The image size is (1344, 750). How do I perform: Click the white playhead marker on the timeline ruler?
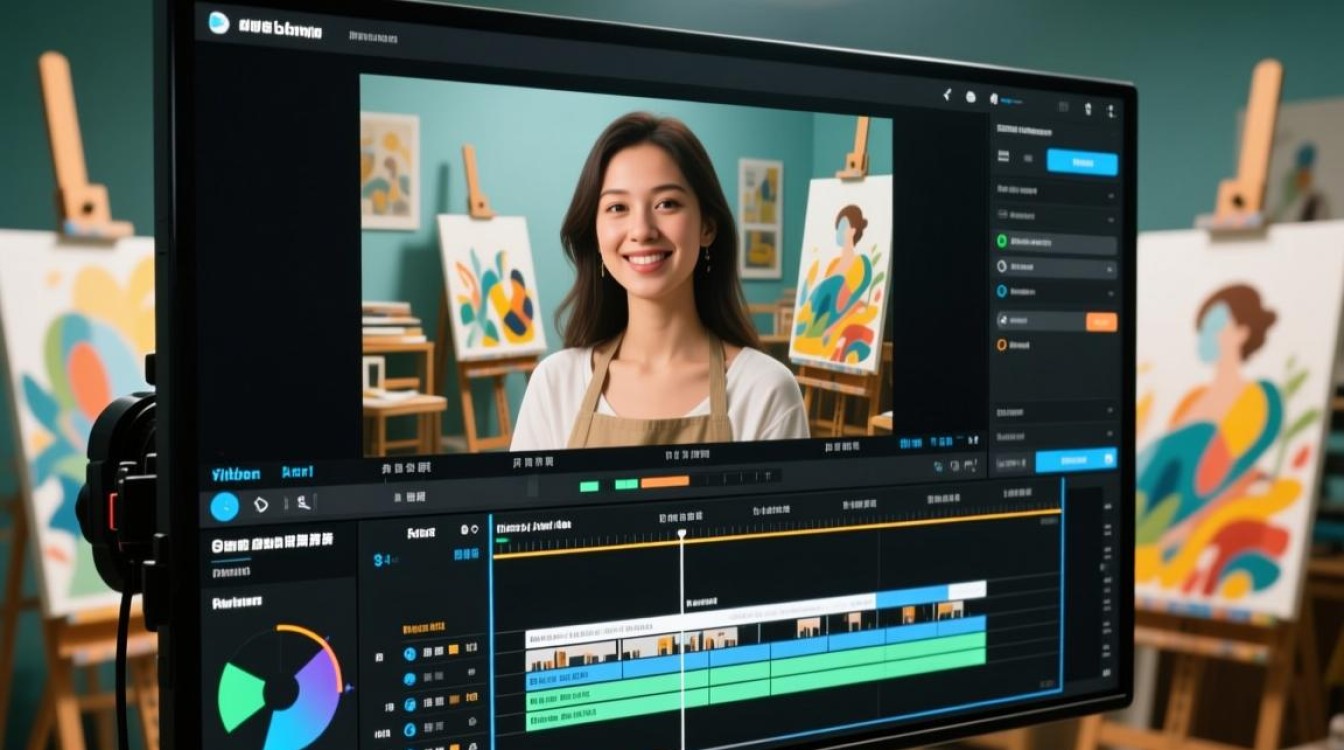coord(681,536)
